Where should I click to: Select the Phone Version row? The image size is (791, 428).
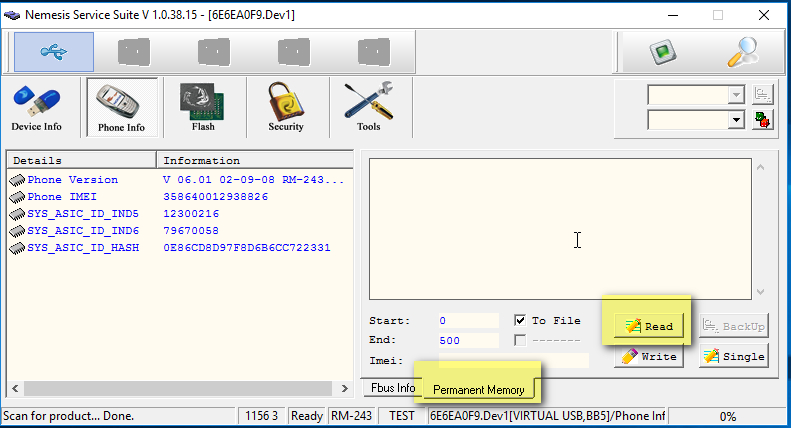(x=180, y=180)
